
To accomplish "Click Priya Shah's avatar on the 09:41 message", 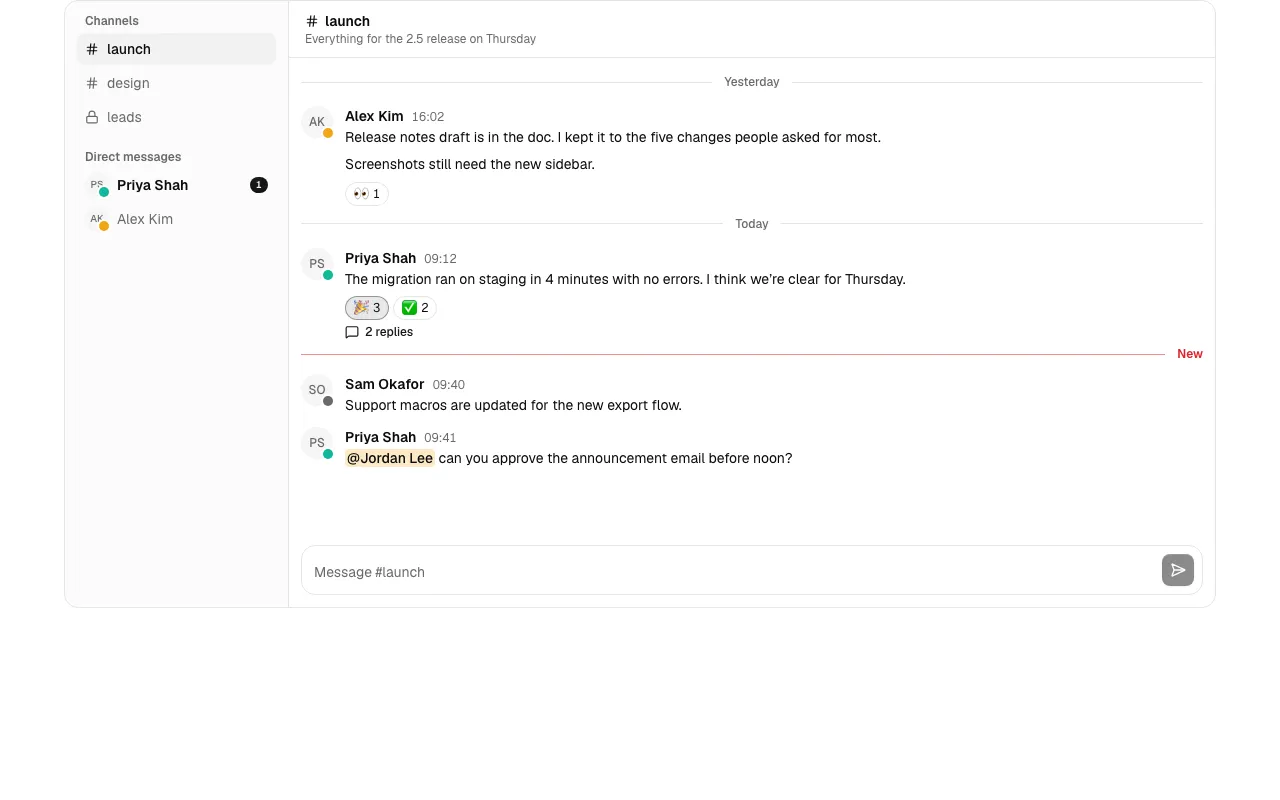I will pyautogui.click(x=317, y=443).
